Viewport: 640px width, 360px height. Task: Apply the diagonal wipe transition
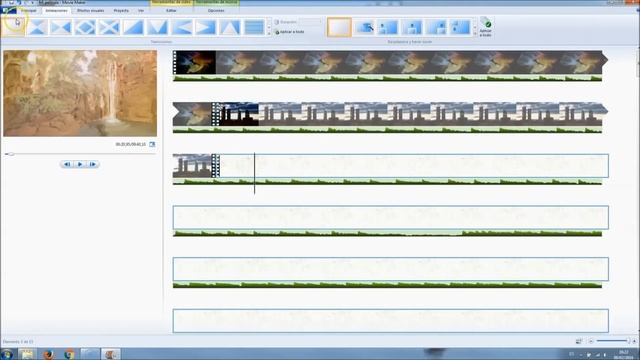click(133, 27)
